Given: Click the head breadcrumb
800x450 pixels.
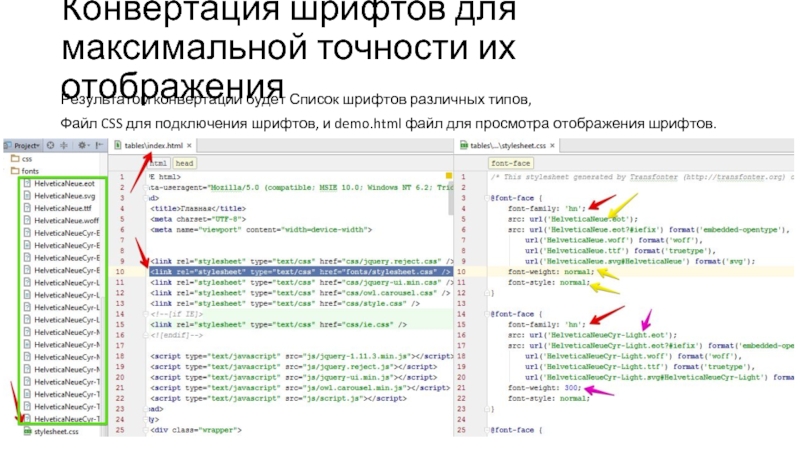Looking at the screenshot, I should tap(184, 163).
